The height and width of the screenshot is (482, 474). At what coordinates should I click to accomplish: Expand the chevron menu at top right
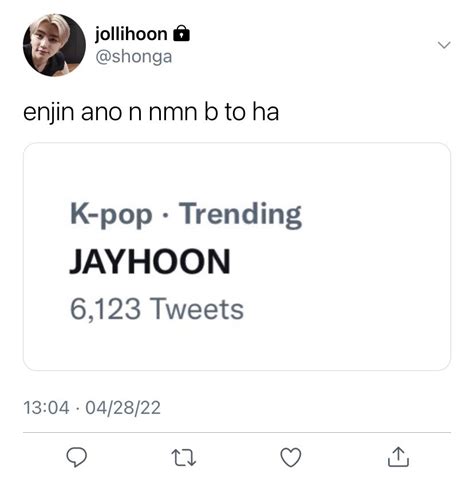click(444, 45)
